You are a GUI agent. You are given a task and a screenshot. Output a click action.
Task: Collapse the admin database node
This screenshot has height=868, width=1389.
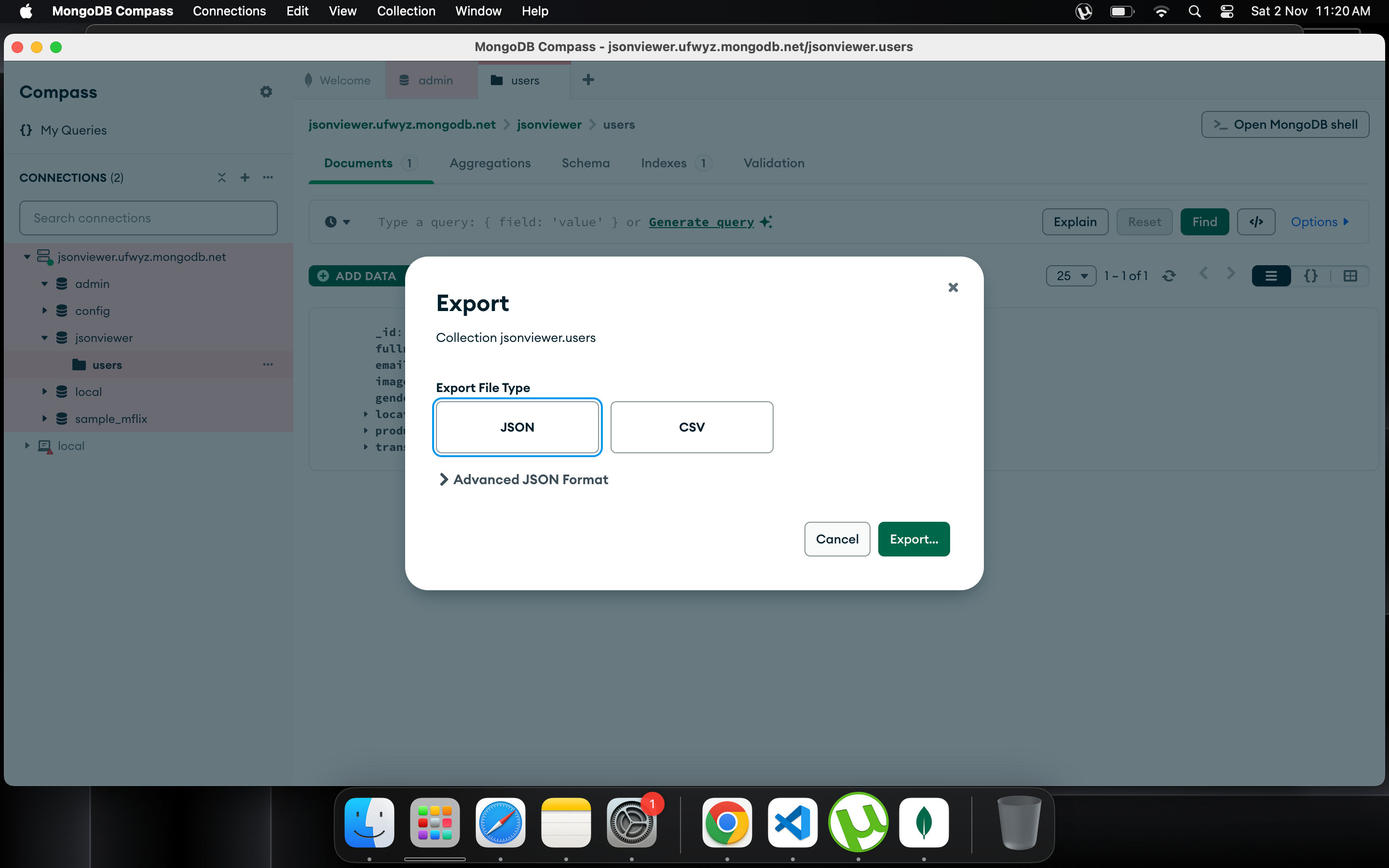coord(44,284)
